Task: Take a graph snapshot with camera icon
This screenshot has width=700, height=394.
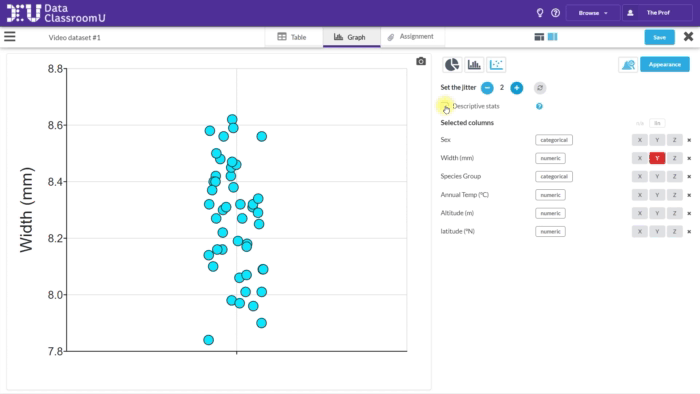Action: [421, 61]
